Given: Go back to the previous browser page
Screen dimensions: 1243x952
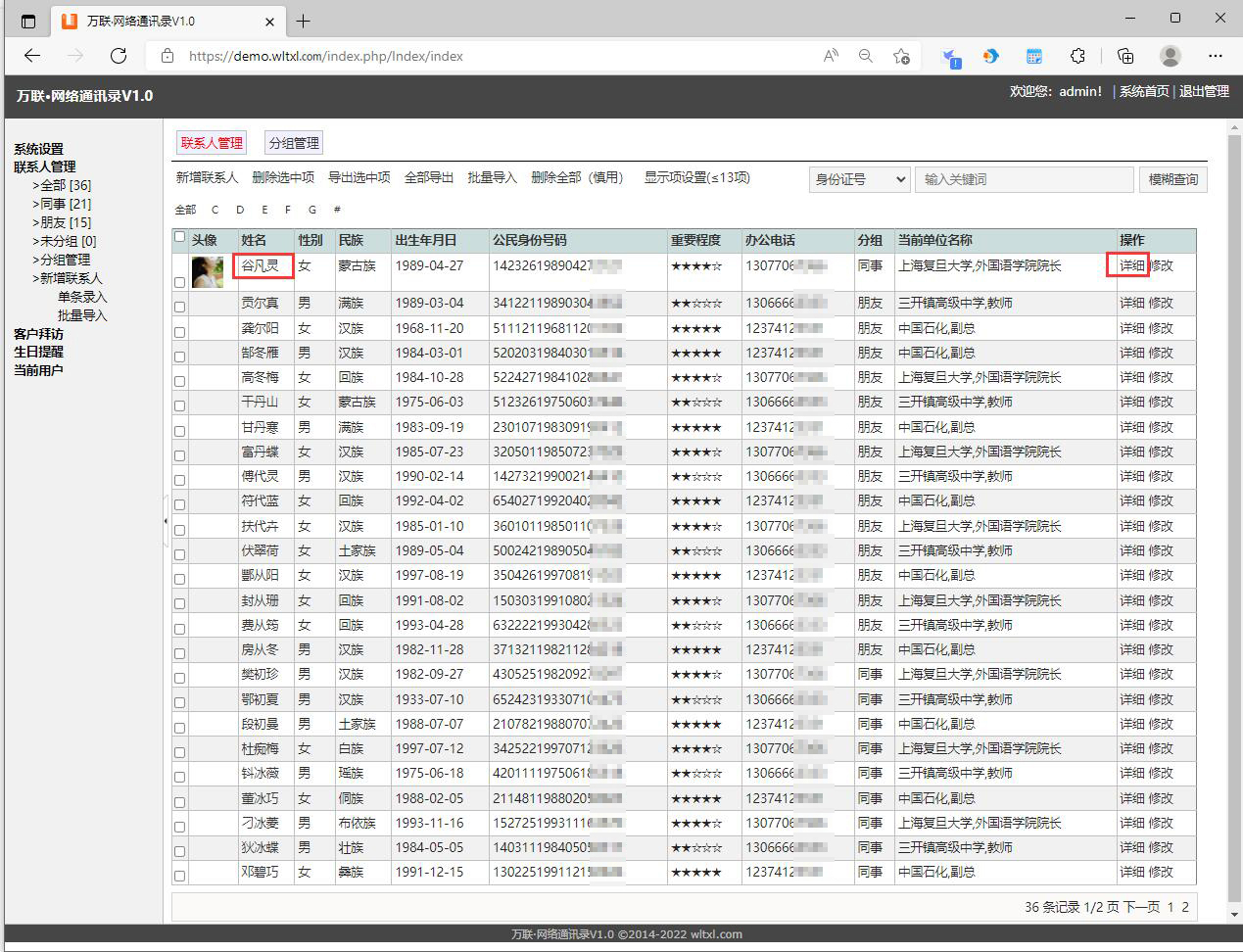Looking at the screenshot, I should tap(32, 56).
